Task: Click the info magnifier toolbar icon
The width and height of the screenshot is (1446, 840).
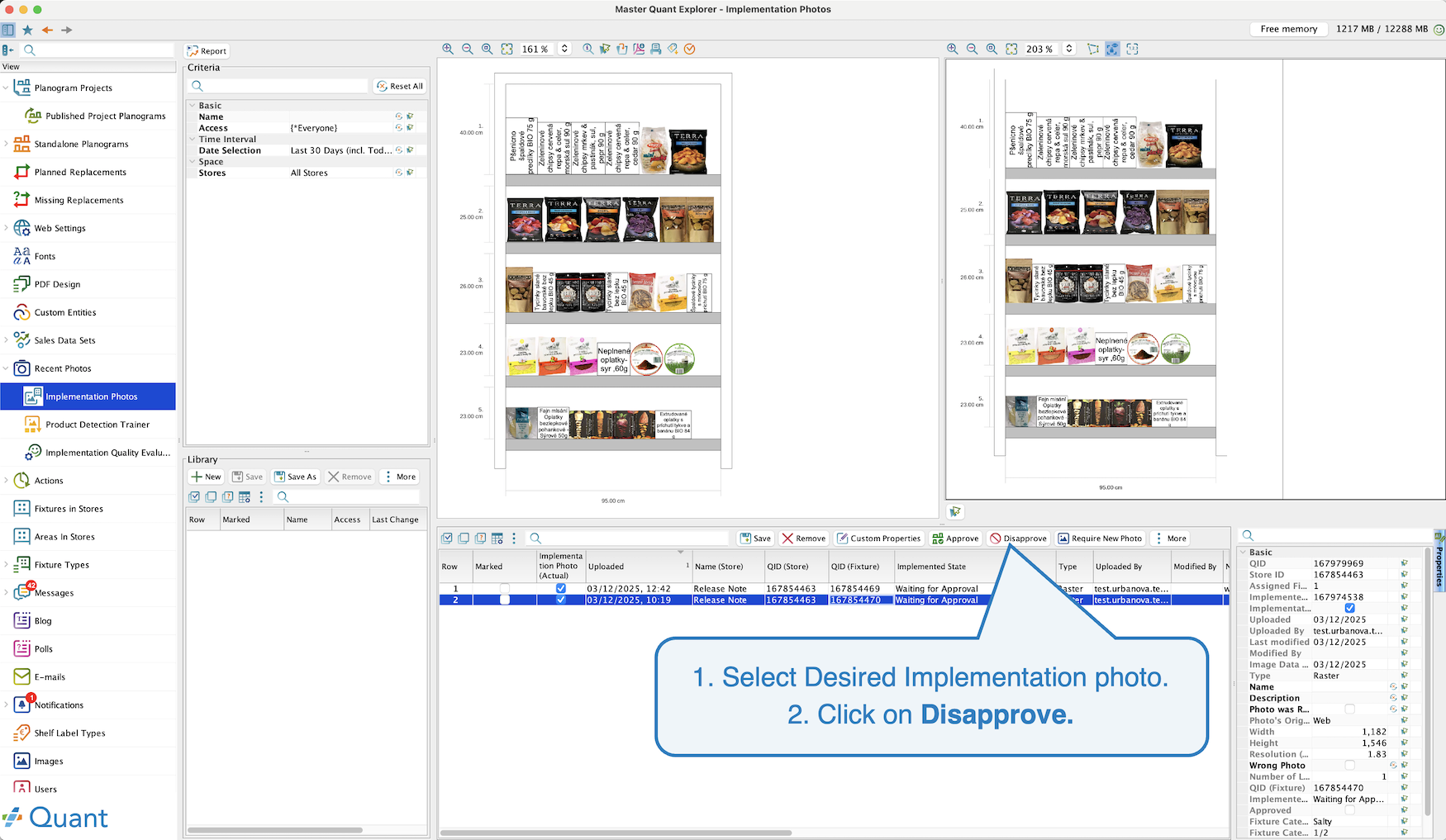Action: 587,49
